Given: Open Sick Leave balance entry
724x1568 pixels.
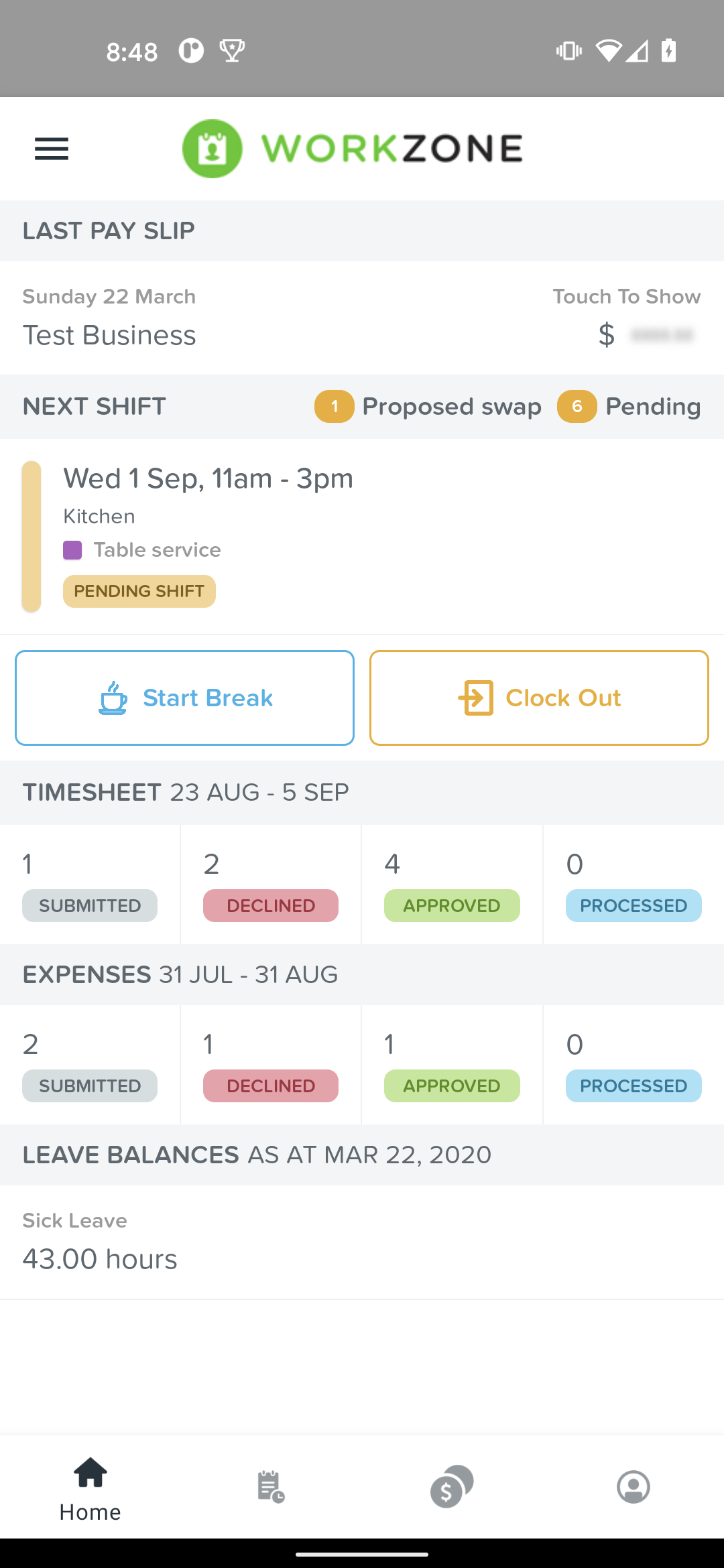Looking at the screenshot, I should [362, 1242].
